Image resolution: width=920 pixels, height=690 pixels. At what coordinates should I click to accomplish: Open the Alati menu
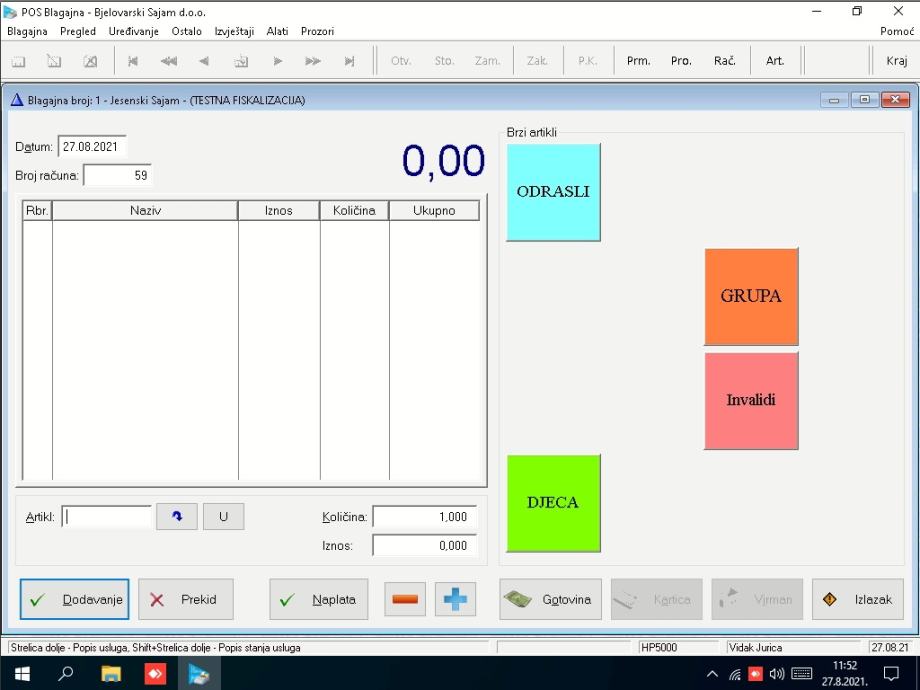click(278, 31)
